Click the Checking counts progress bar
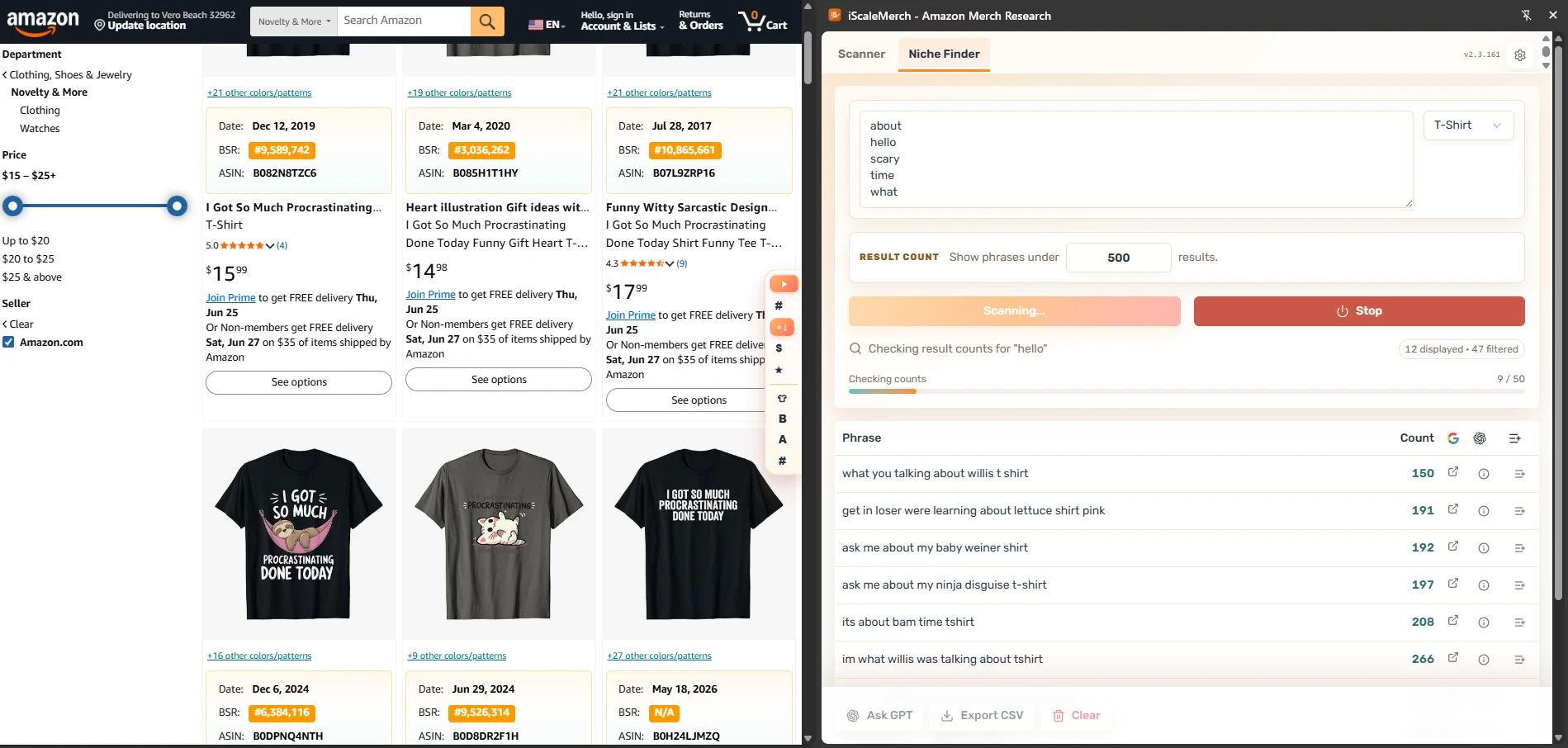1568x748 pixels. [x=1187, y=391]
